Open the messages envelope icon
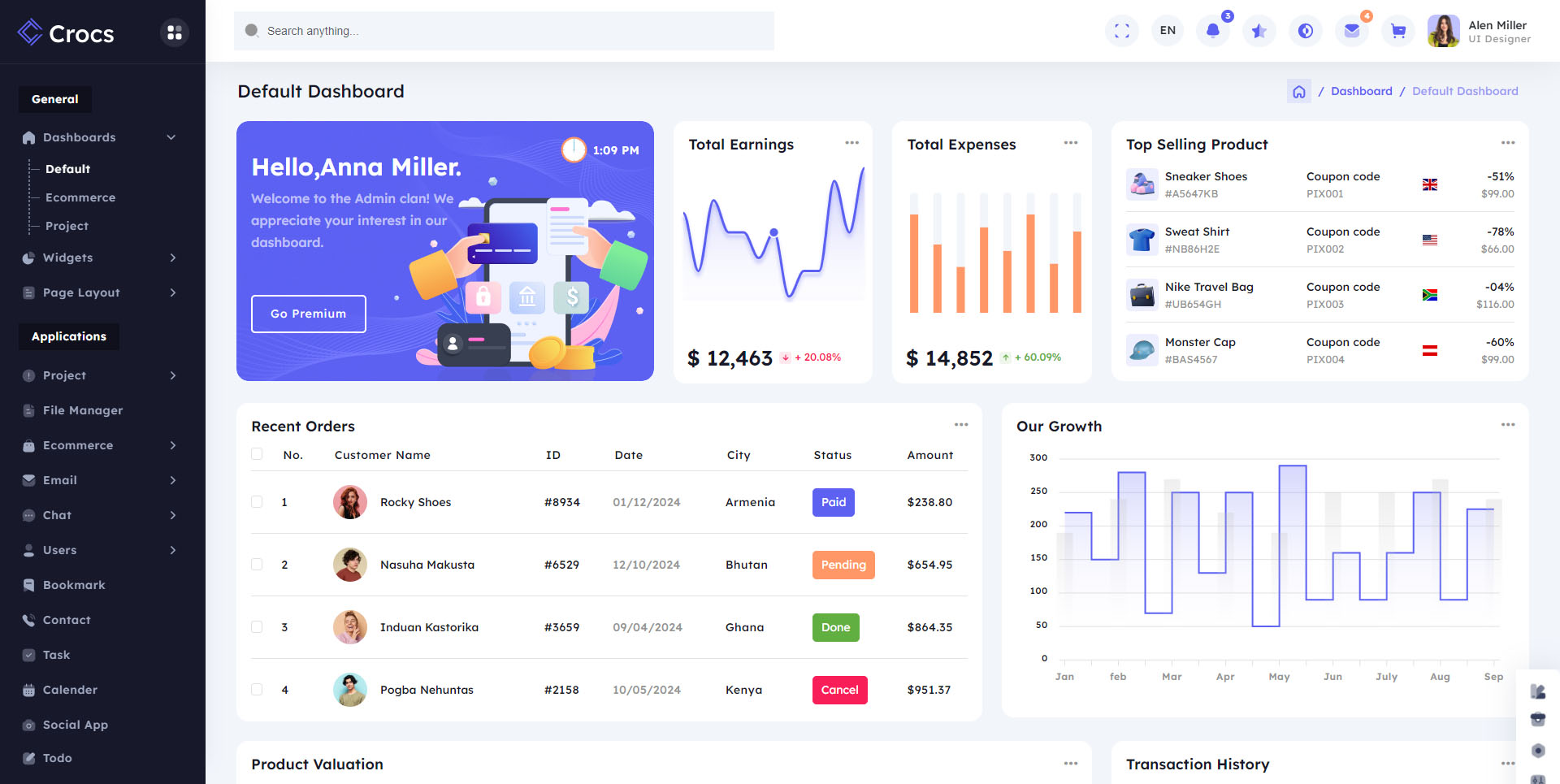The width and height of the screenshot is (1560, 784). pos(1351,31)
